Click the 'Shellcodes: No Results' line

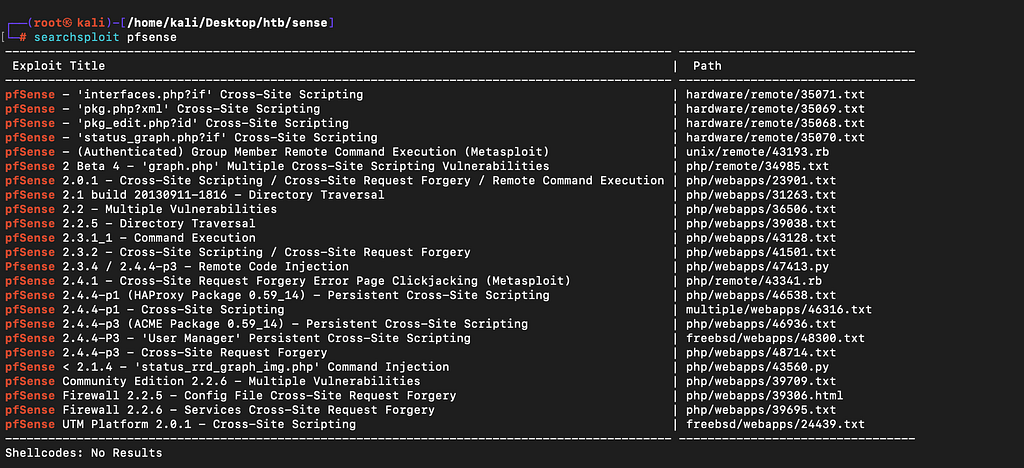[84, 453]
